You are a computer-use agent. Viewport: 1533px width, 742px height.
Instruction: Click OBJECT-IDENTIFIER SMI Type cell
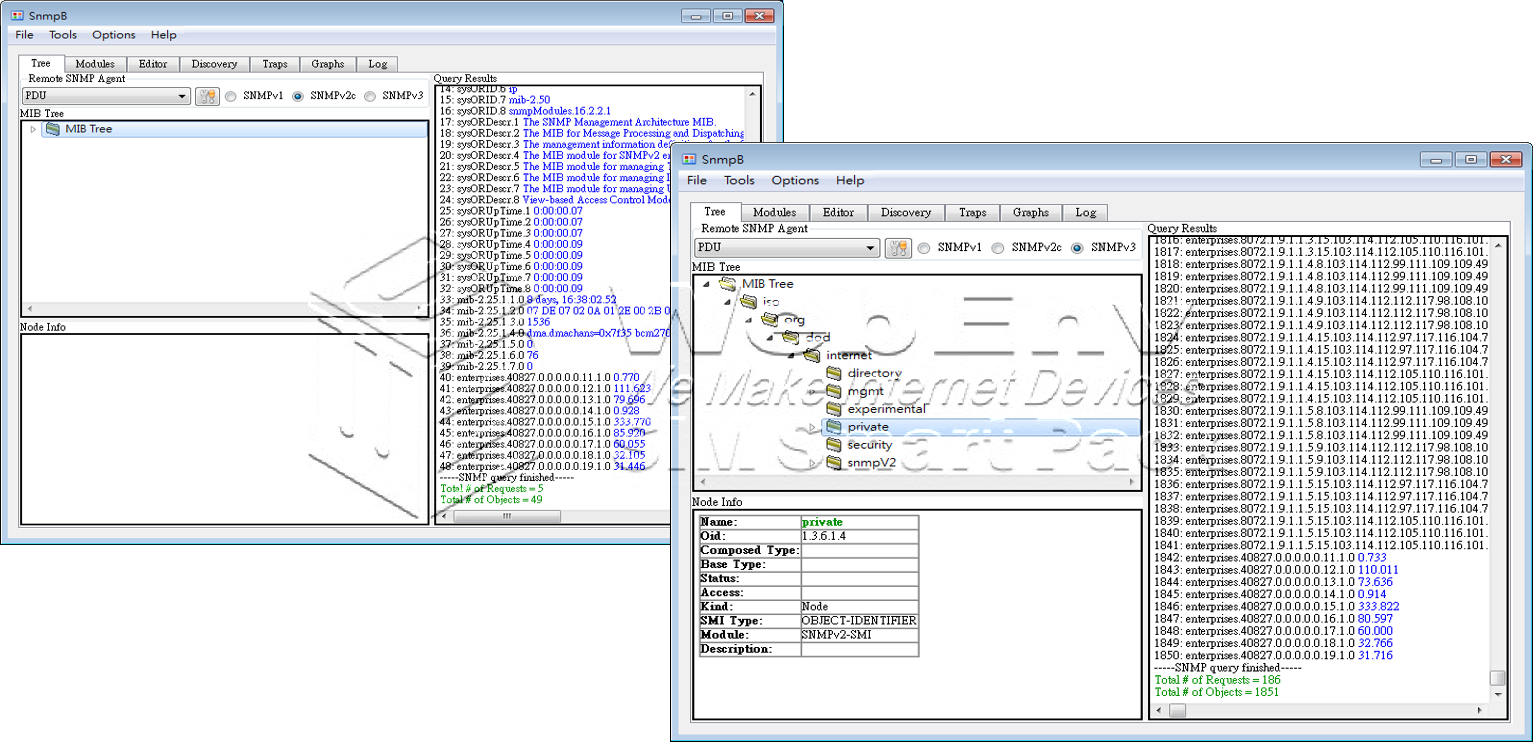click(859, 621)
